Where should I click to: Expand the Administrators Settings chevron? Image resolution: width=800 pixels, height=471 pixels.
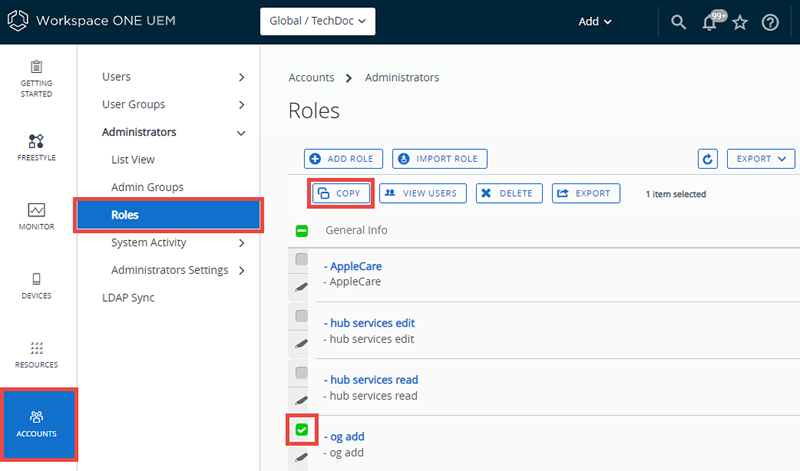point(241,270)
